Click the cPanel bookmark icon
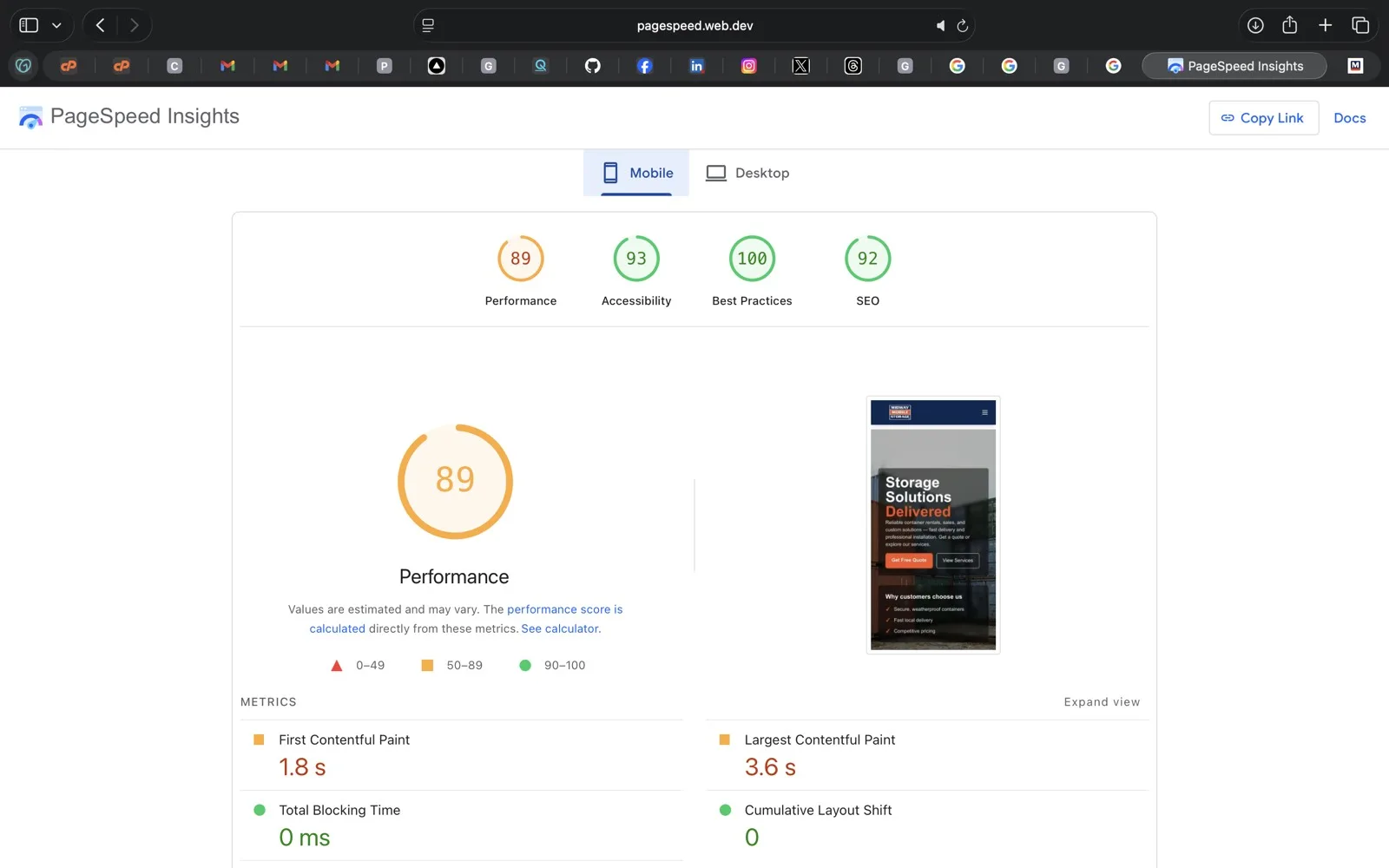 click(x=69, y=65)
